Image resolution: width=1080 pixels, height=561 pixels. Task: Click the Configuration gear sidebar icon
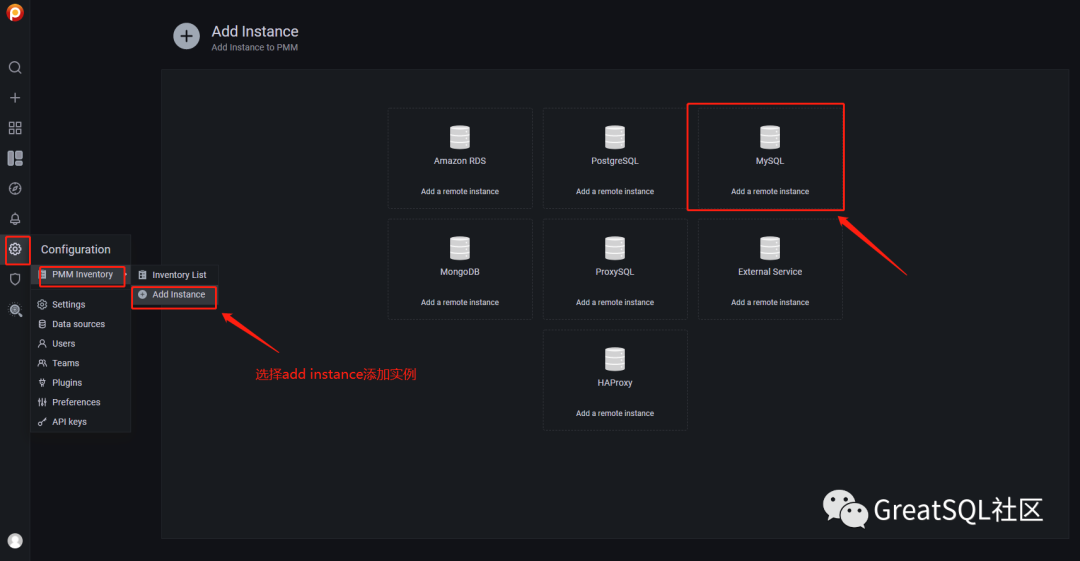[15, 249]
